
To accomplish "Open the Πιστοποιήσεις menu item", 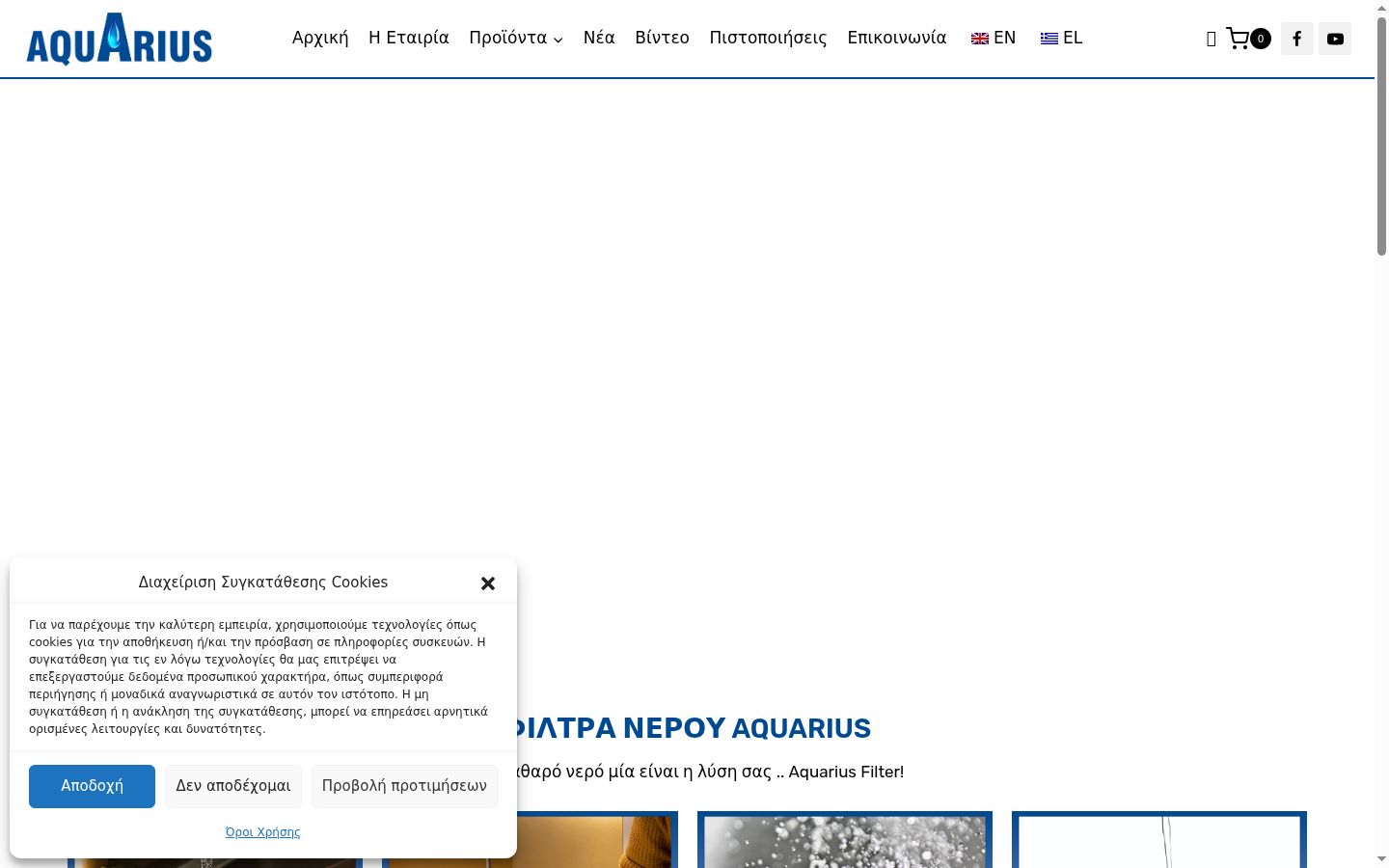I will pos(768,38).
